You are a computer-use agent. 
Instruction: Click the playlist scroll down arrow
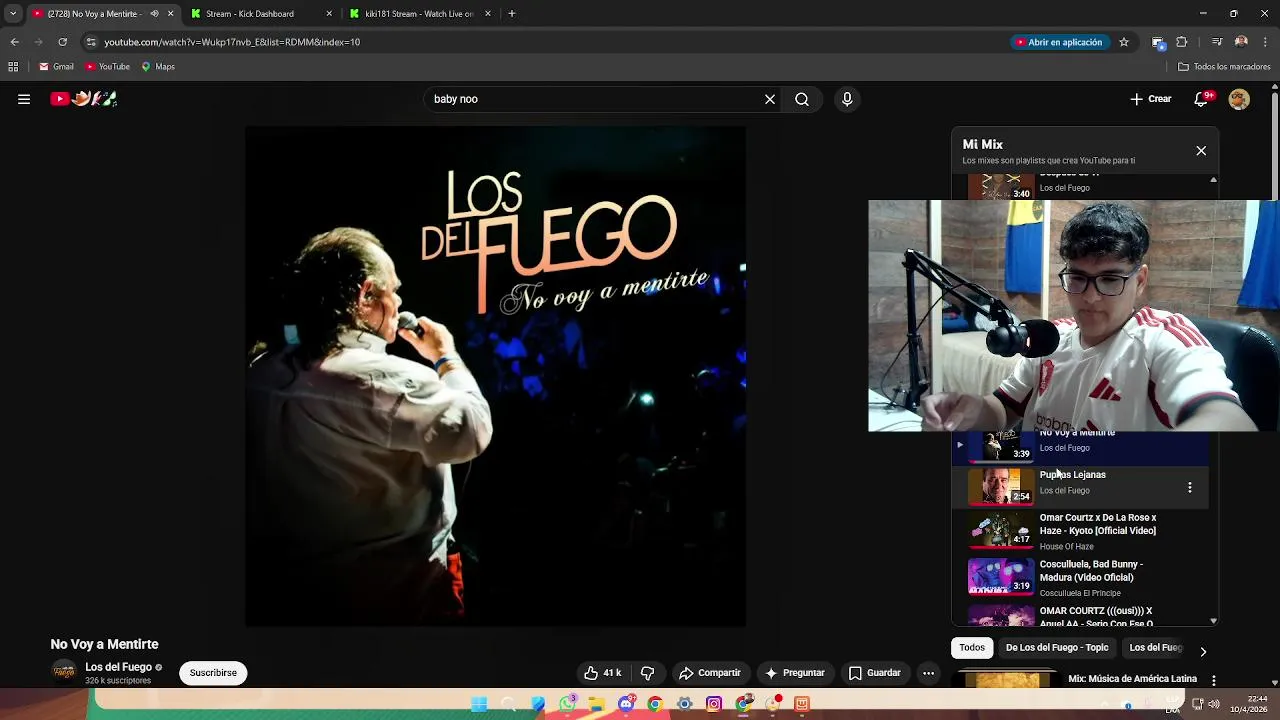pyautogui.click(x=1213, y=621)
